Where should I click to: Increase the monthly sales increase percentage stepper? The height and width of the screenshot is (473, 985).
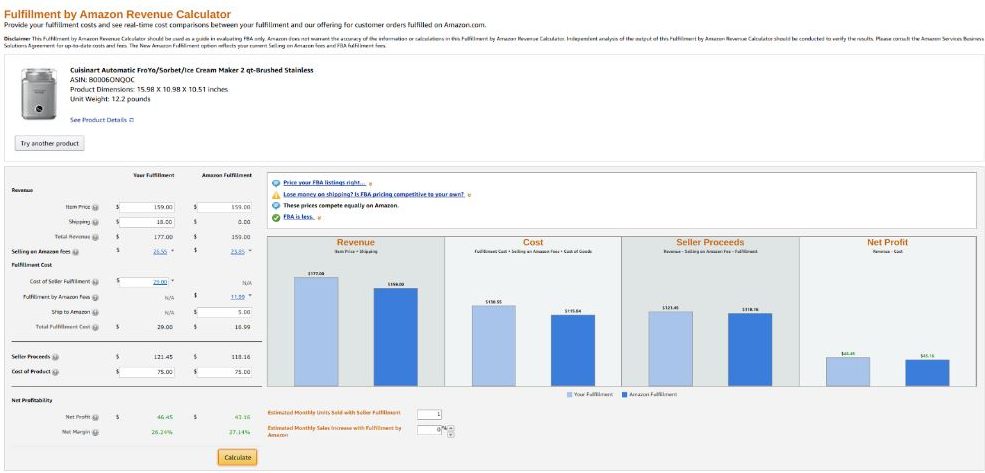450,429
